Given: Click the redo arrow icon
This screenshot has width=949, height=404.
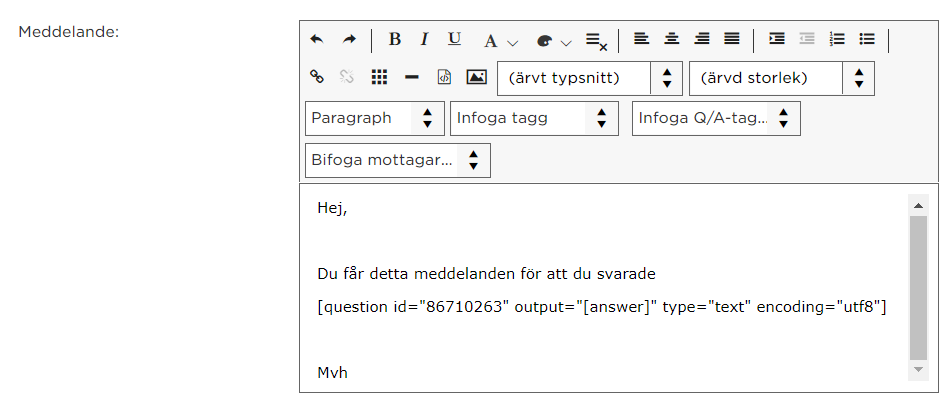Looking at the screenshot, I should (349, 40).
